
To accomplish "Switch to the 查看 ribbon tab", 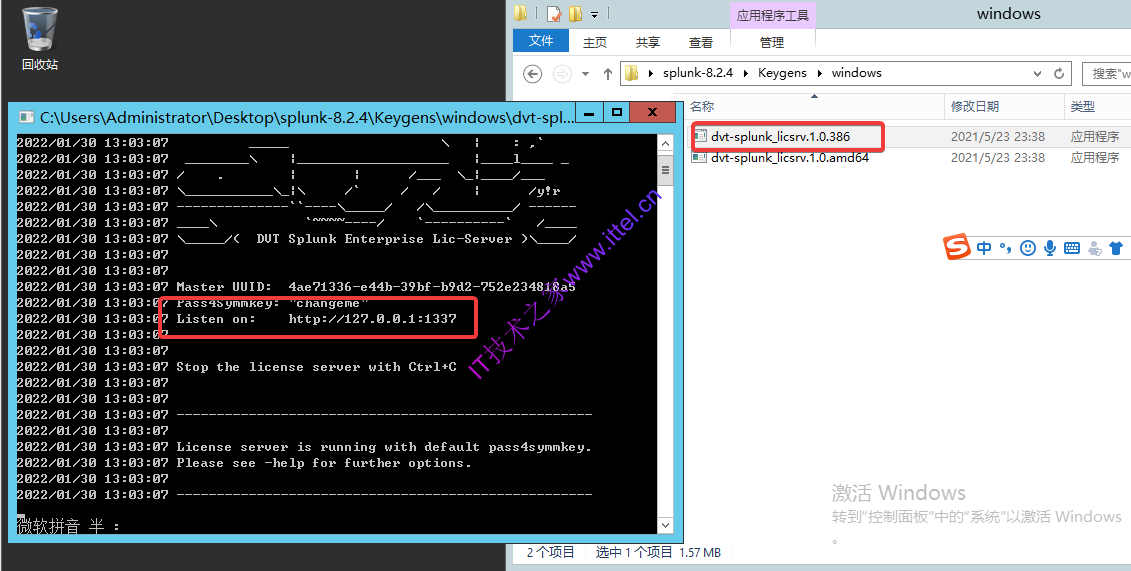I will point(700,43).
